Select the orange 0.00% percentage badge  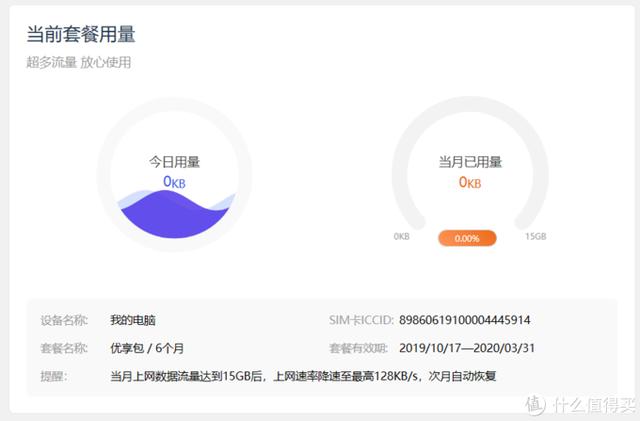pos(467,238)
